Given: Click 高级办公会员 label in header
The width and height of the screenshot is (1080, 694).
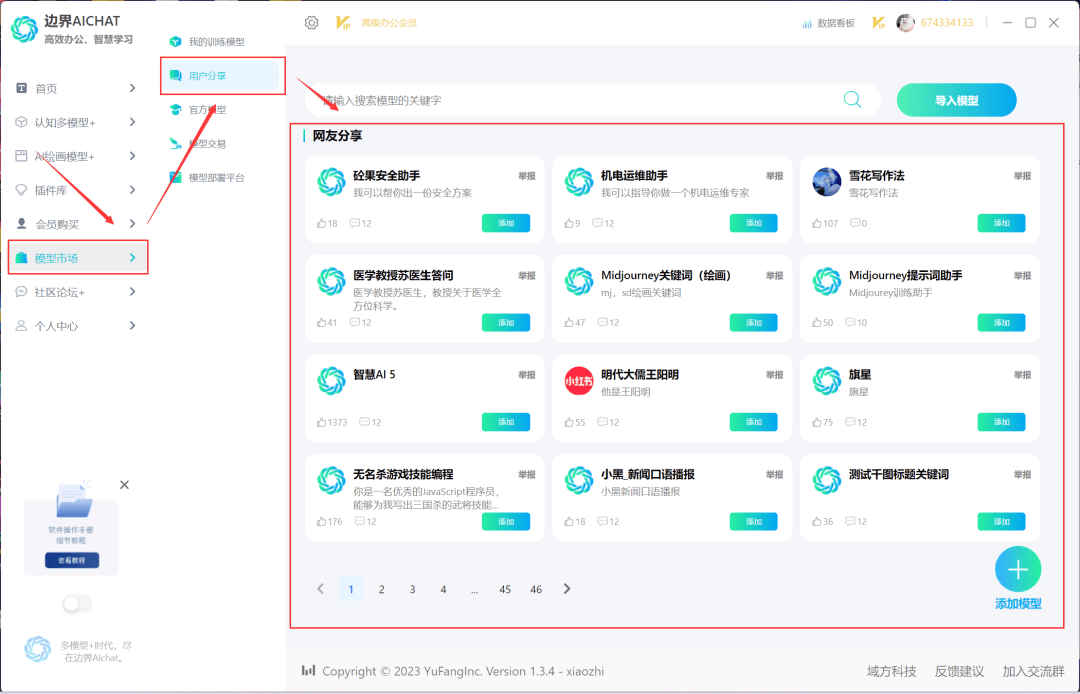Looking at the screenshot, I should 389,23.
